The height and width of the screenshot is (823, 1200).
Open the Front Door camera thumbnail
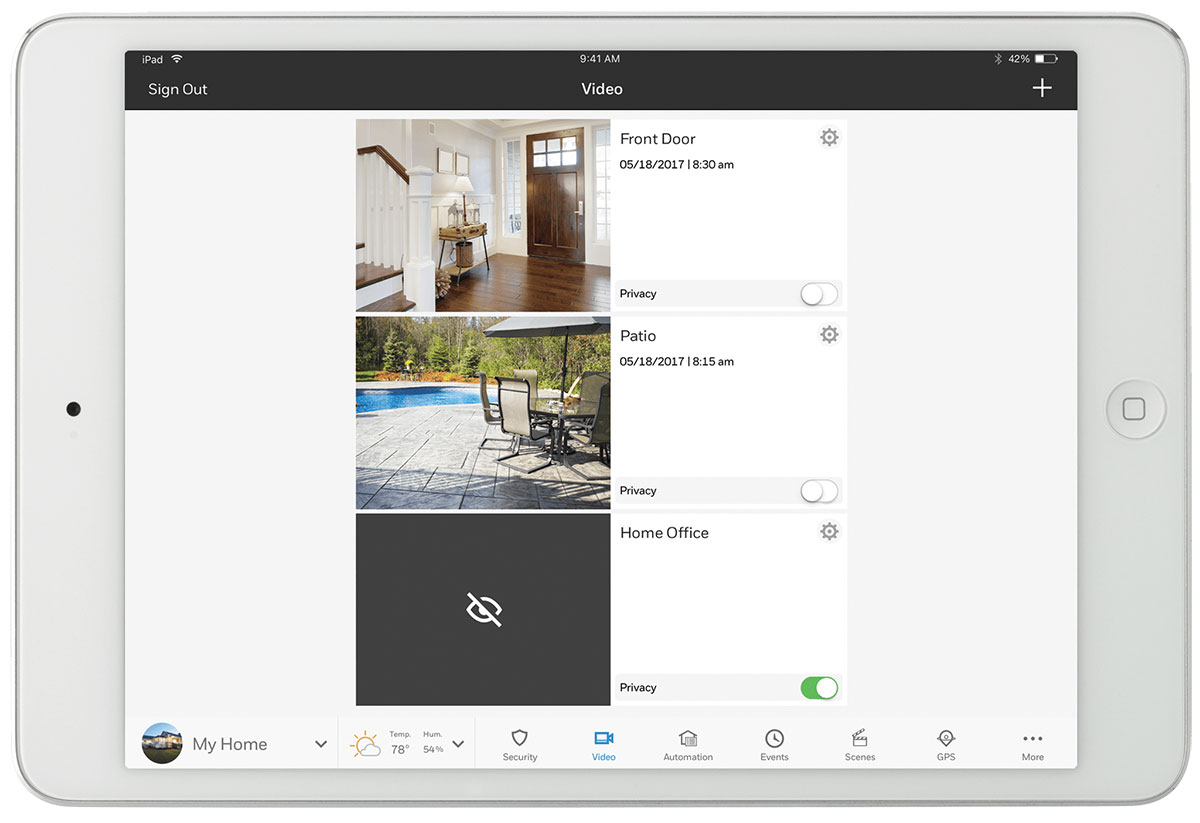[483, 216]
